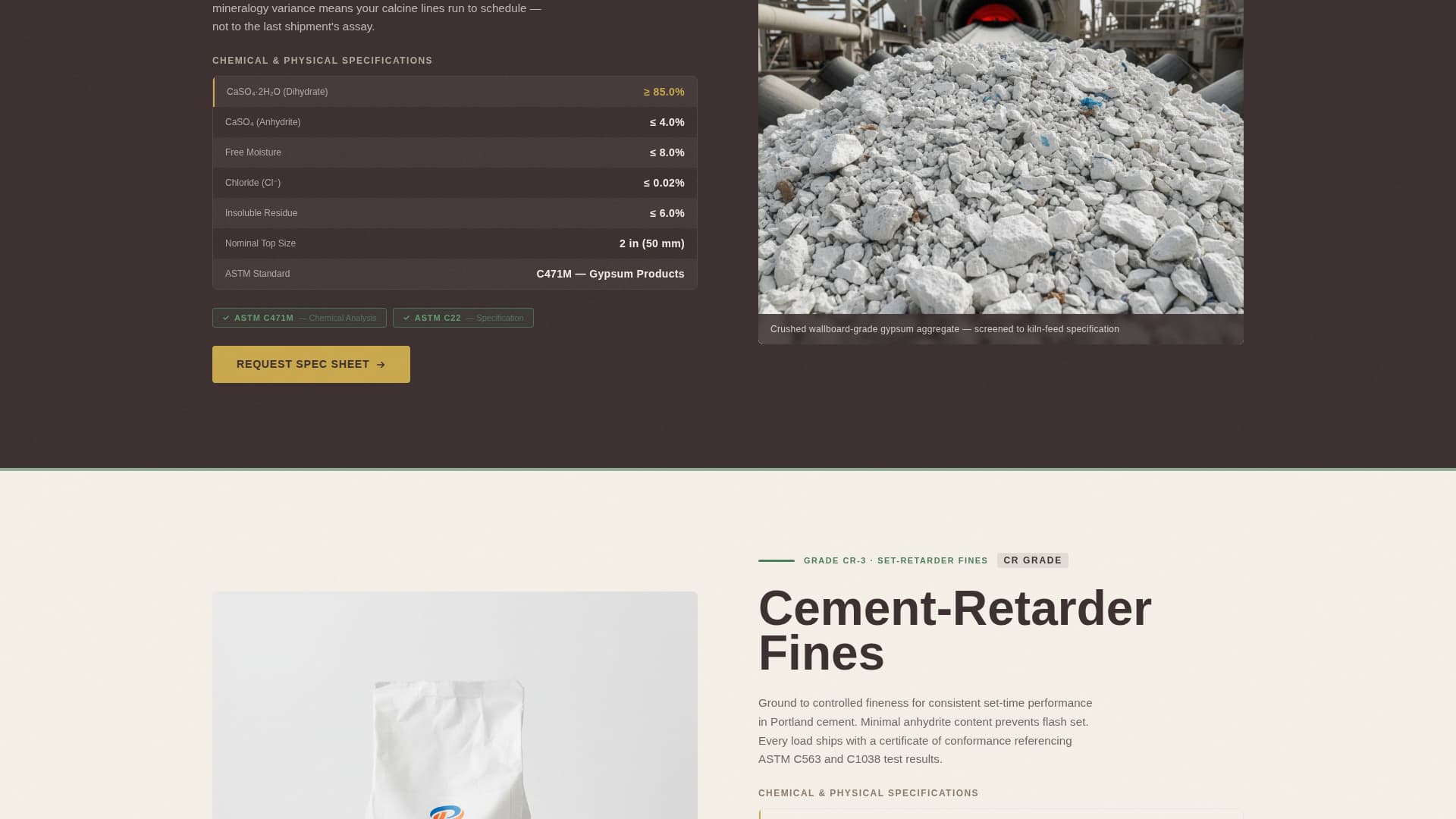Click the ≤ 0.02% chloride value
The width and height of the screenshot is (1456, 819).
[x=664, y=183]
